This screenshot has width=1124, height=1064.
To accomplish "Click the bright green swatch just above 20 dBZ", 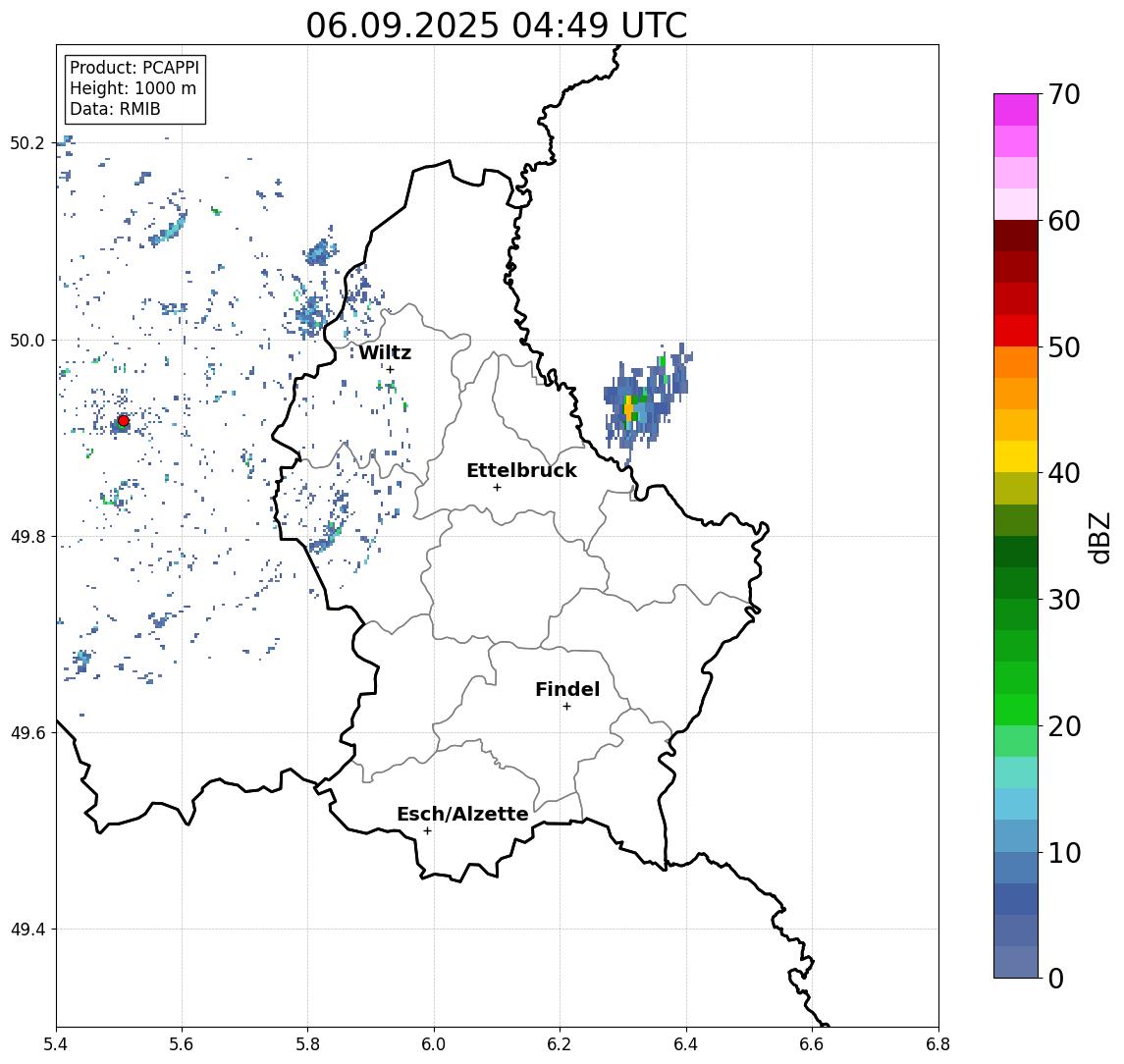I will click(x=1016, y=709).
